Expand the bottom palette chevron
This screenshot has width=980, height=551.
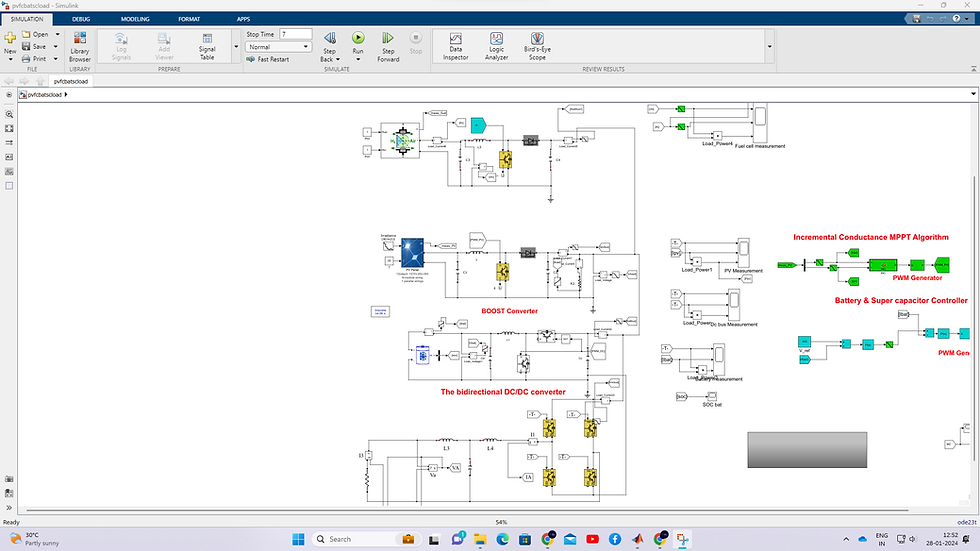(9, 507)
